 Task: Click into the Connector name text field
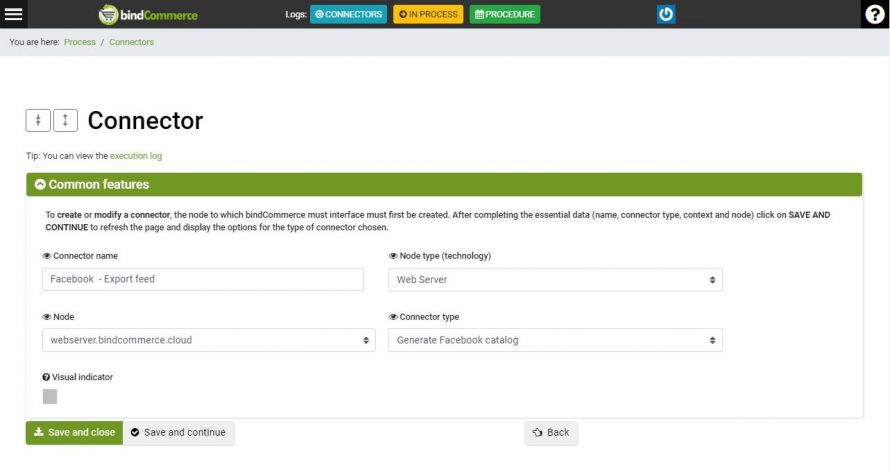pyautogui.click(x=203, y=279)
